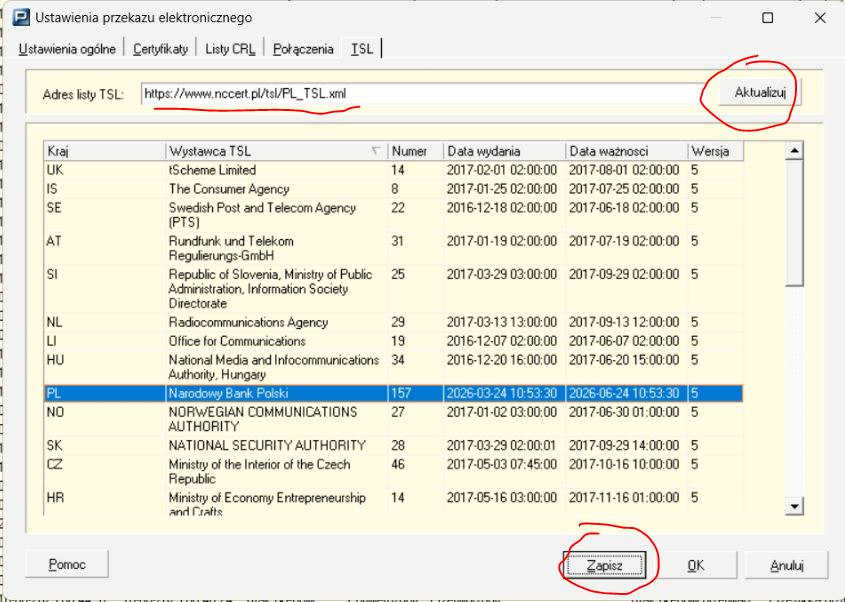
Task: Confirm the dialog with OK
Action: tap(696, 565)
